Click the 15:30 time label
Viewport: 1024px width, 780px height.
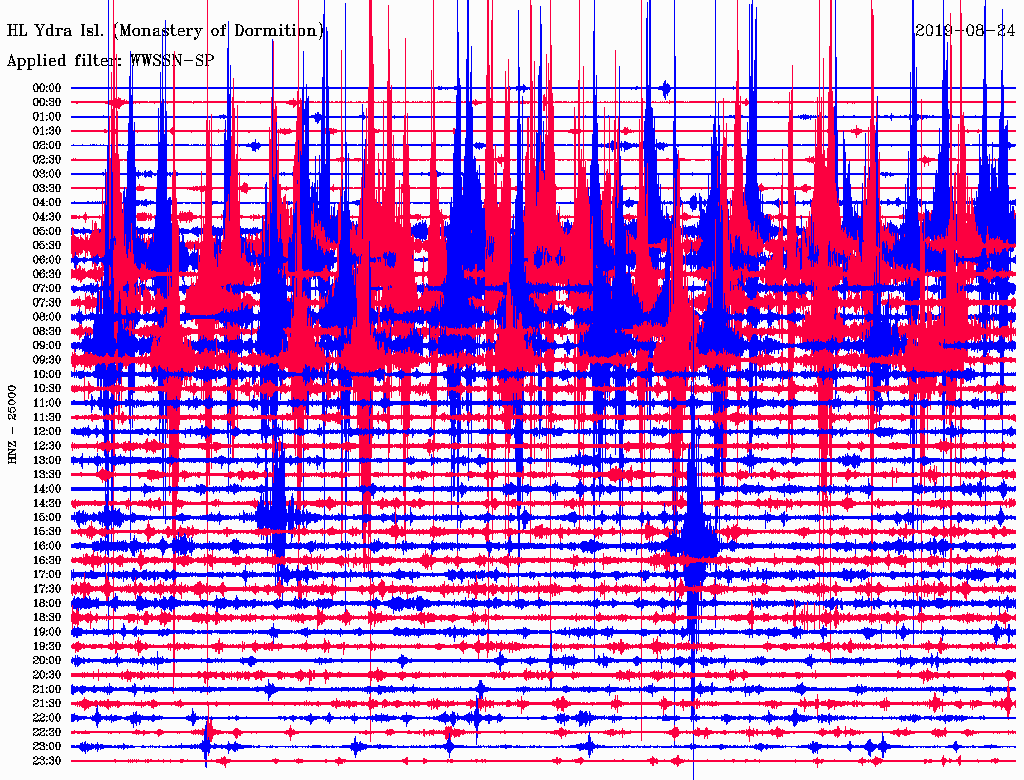pyautogui.click(x=46, y=532)
